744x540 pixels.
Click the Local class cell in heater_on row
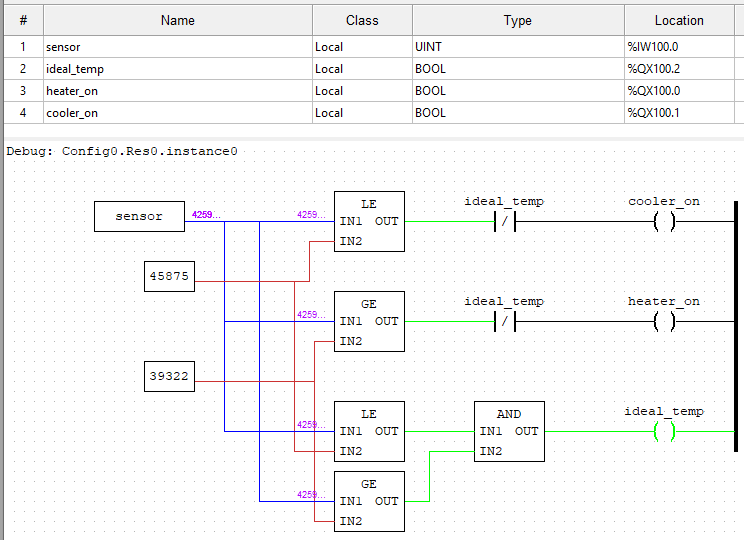(x=362, y=91)
